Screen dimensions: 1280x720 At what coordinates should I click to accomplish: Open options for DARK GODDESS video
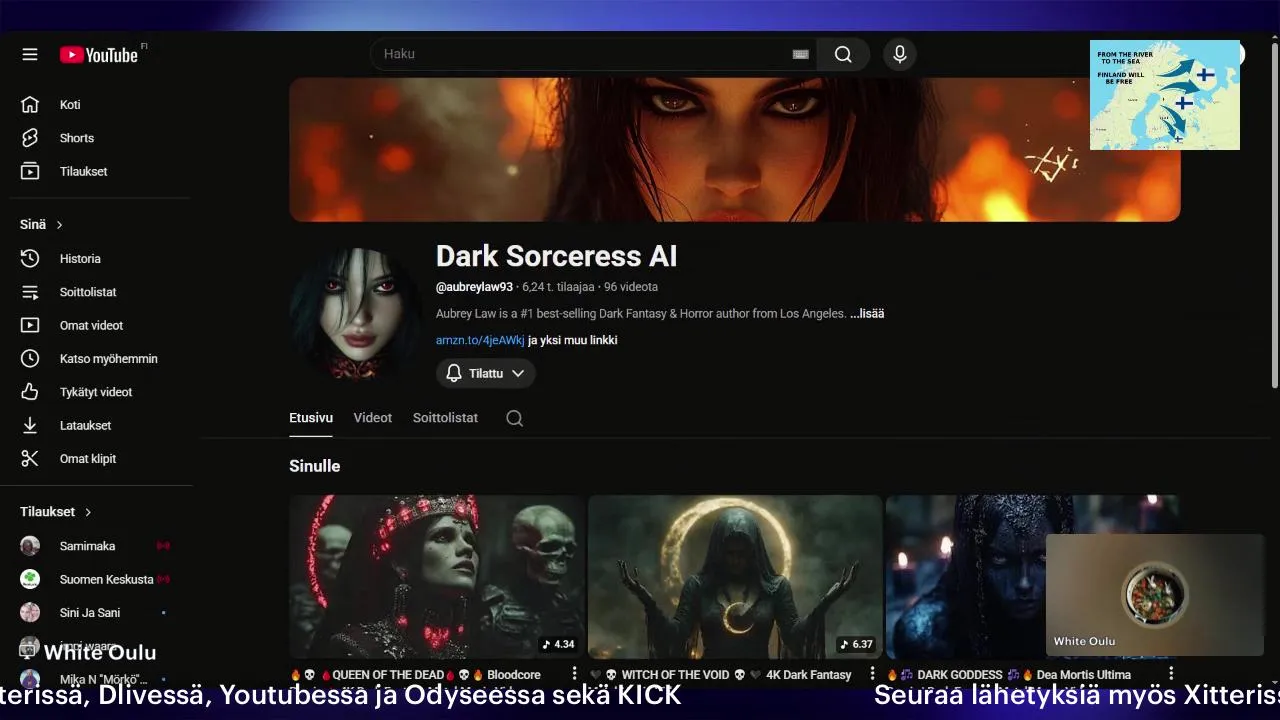pos(1171,674)
